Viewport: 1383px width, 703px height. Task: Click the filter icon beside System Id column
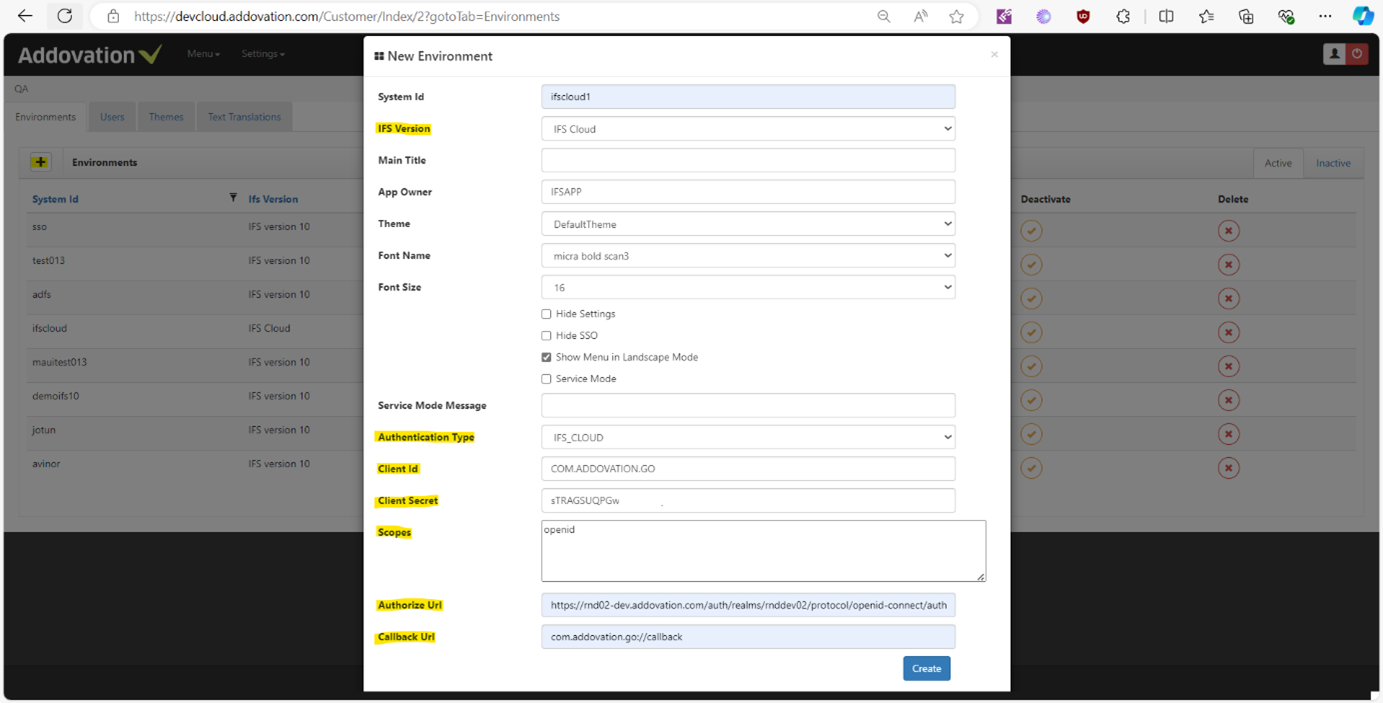[x=233, y=198]
